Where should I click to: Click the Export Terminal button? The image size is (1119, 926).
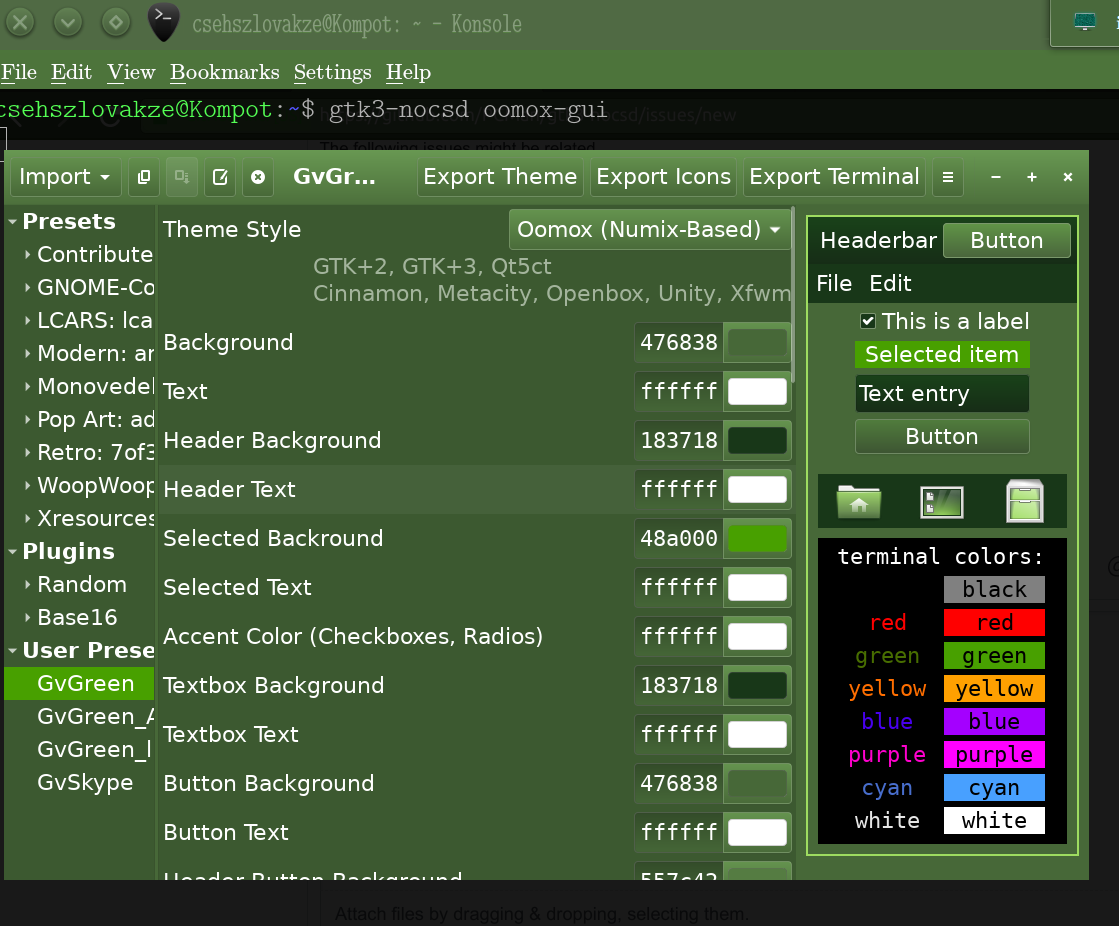pos(834,177)
